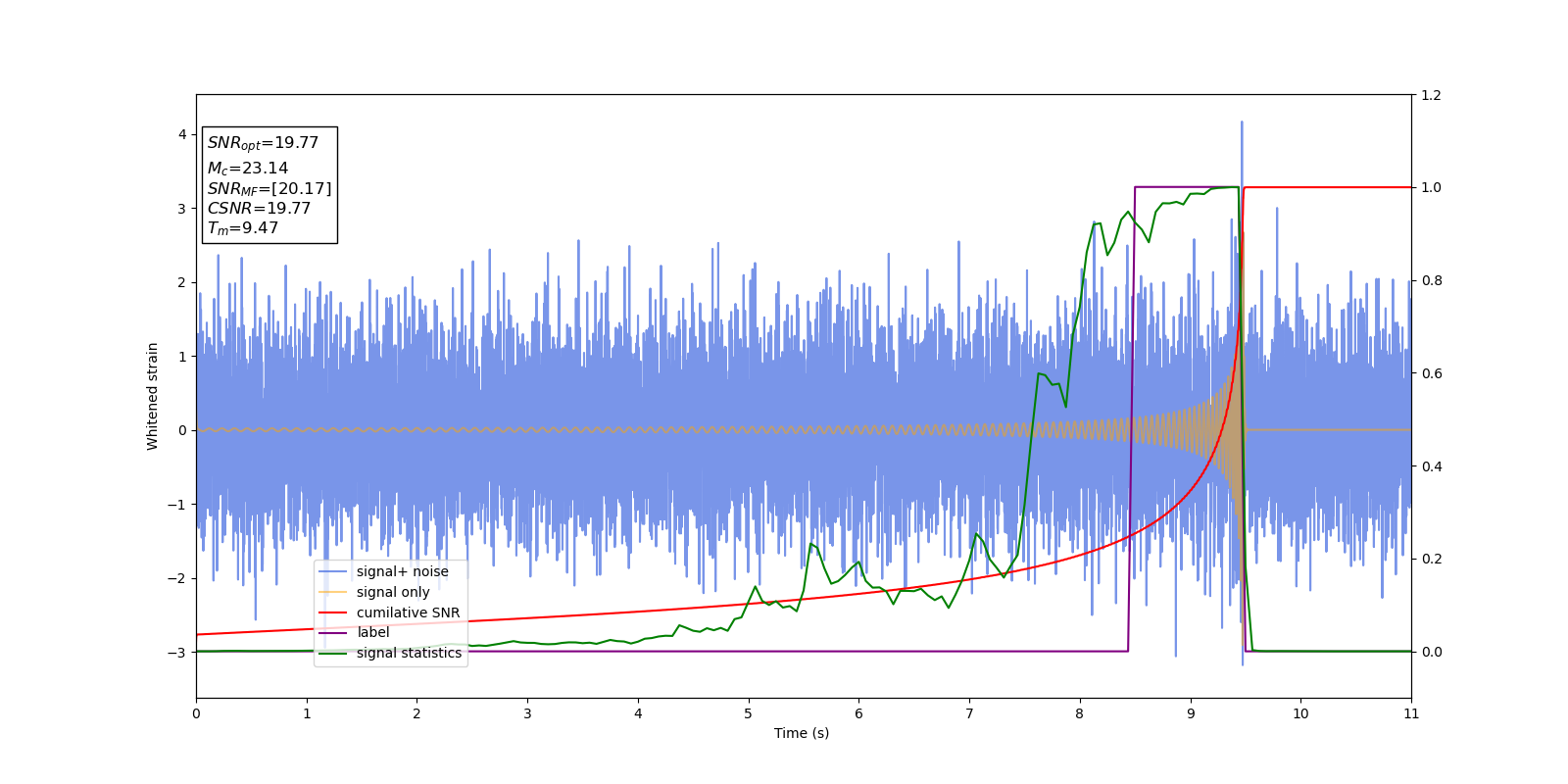
Task: Click the red cumilative SNR legend line sample
Action: tap(333, 612)
